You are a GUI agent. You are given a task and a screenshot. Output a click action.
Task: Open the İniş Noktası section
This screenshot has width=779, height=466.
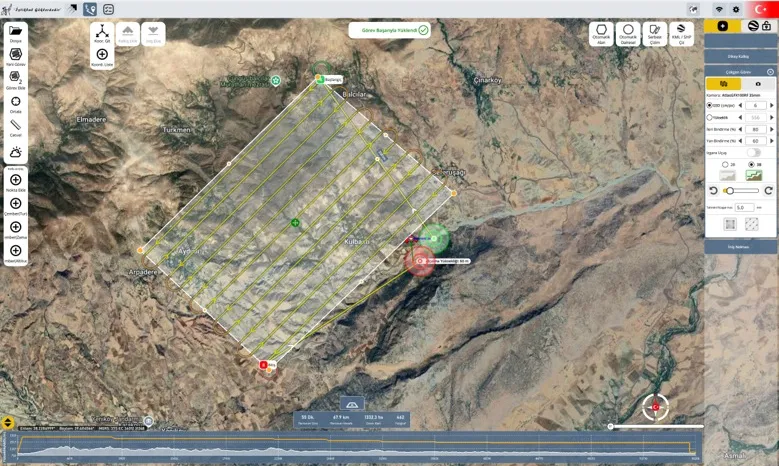click(x=740, y=247)
